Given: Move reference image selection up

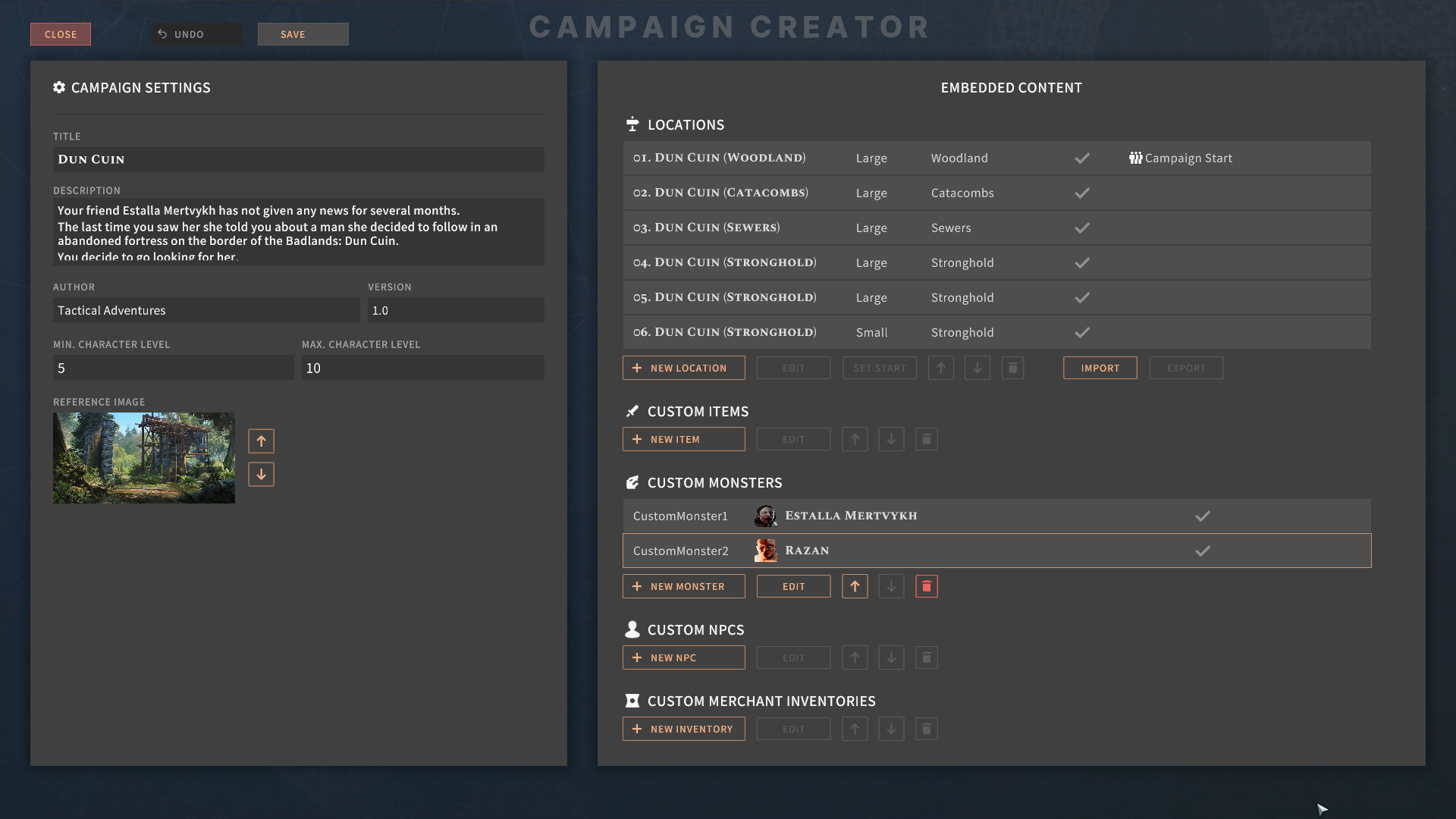Looking at the screenshot, I should click(x=261, y=441).
